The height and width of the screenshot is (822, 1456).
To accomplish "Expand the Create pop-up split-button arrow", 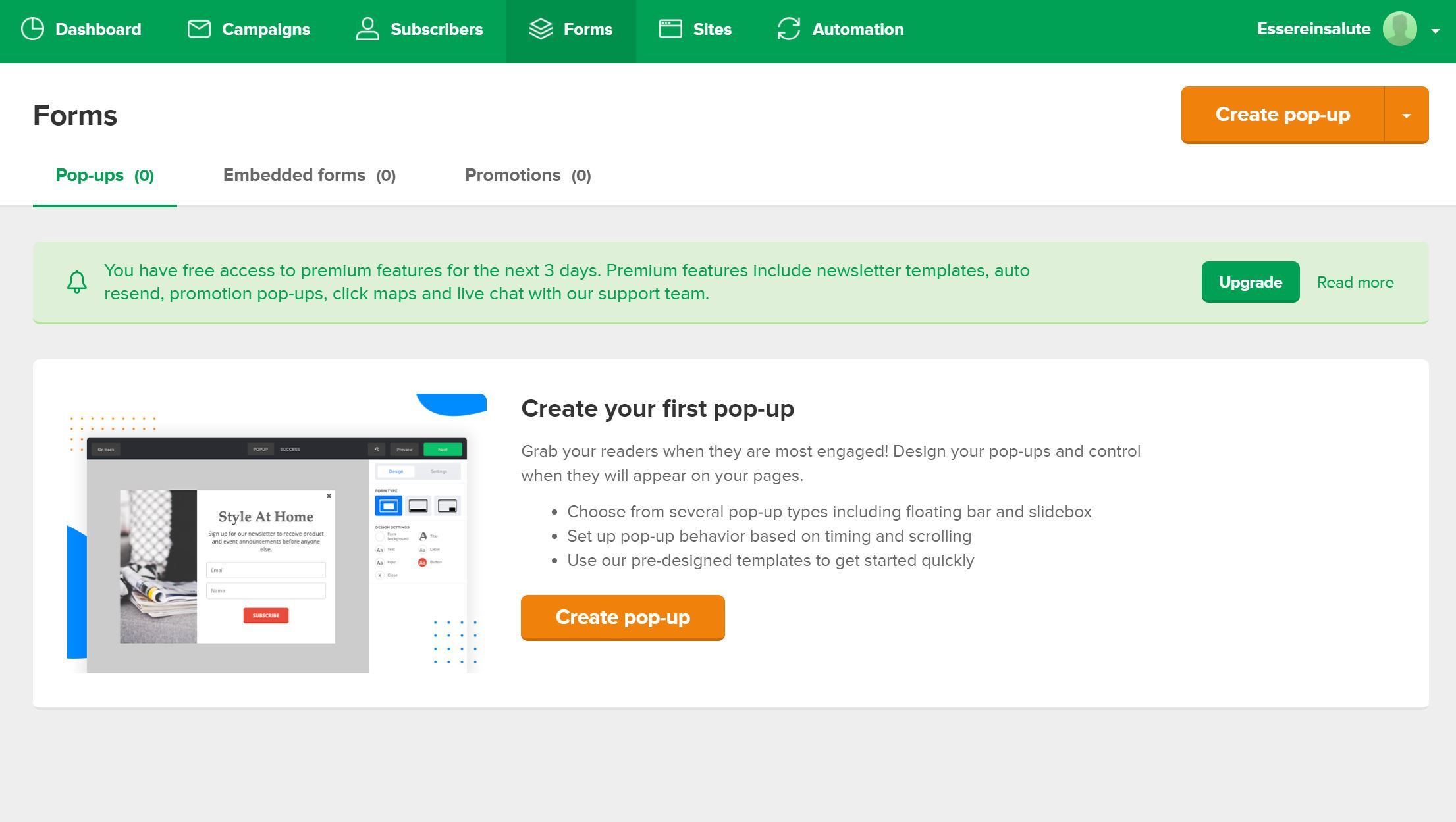I will coord(1407,115).
